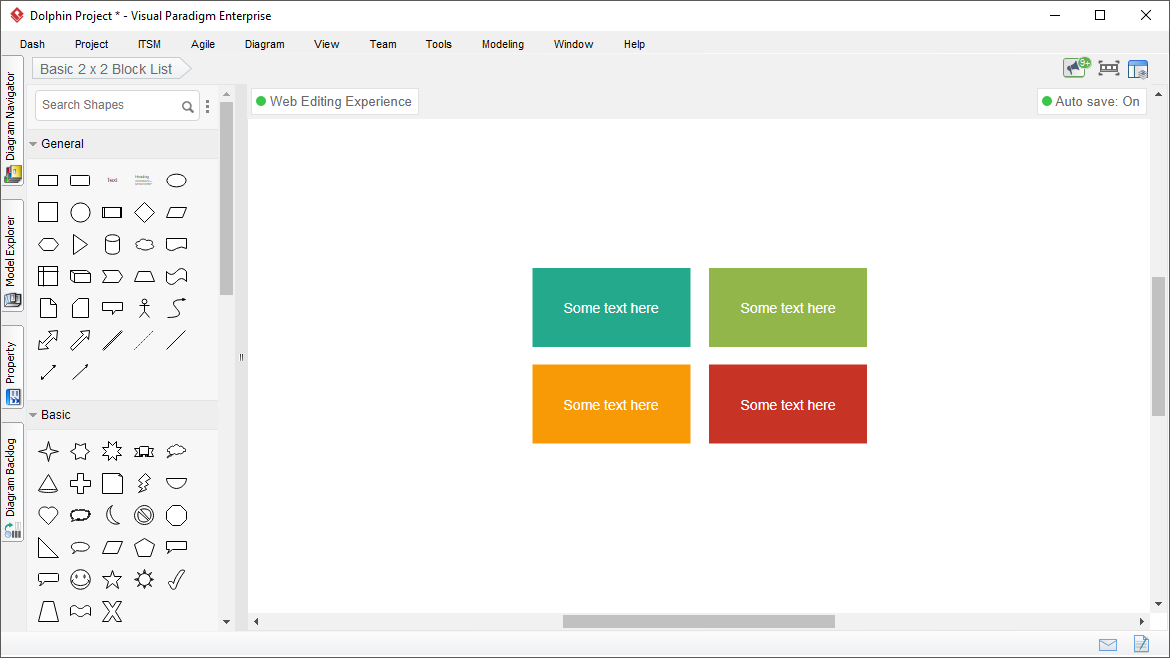
Task: Open shape palette options three-dot menu
Action: click(208, 106)
